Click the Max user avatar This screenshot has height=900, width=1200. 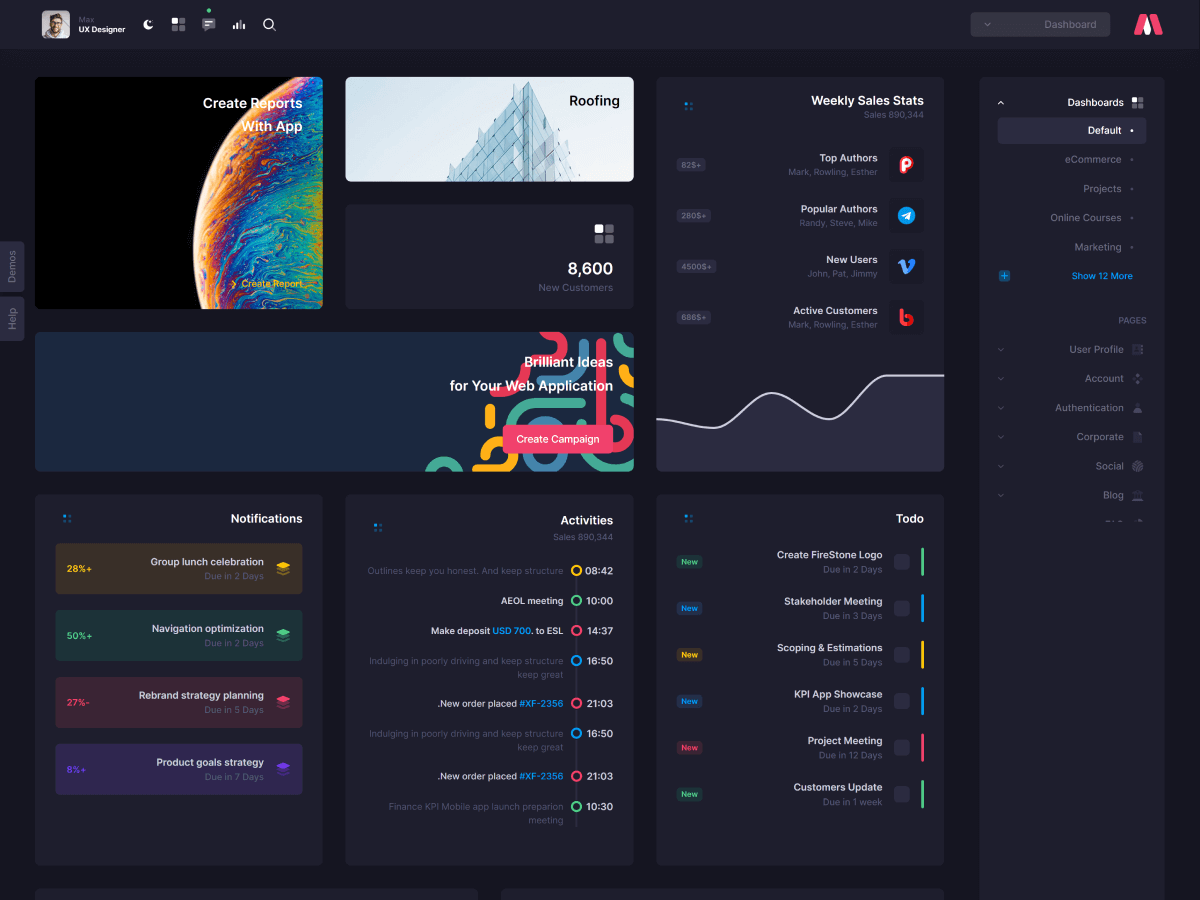[56, 24]
